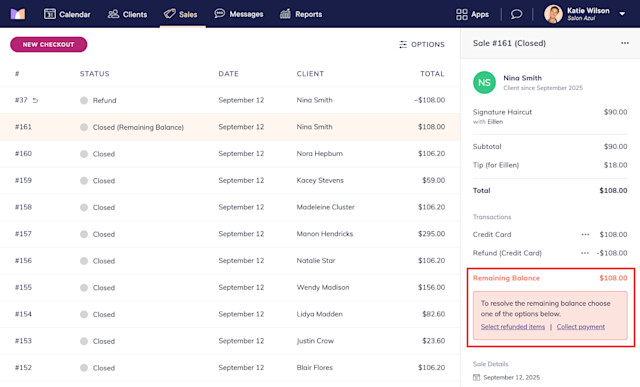
Task: Click the refund arrow icon beside #37
Action: [x=36, y=100]
